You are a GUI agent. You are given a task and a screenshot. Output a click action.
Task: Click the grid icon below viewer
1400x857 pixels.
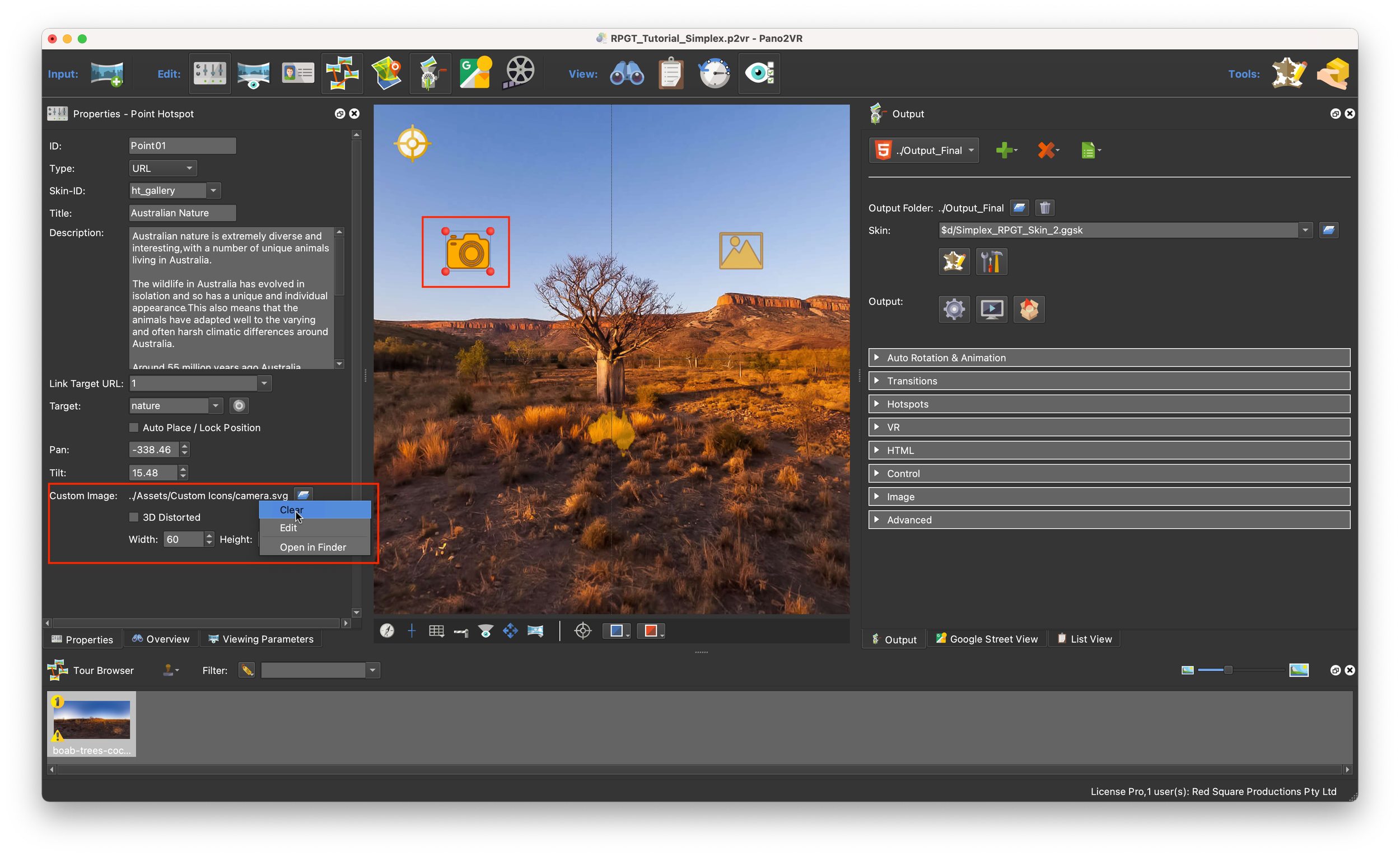pos(436,631)
